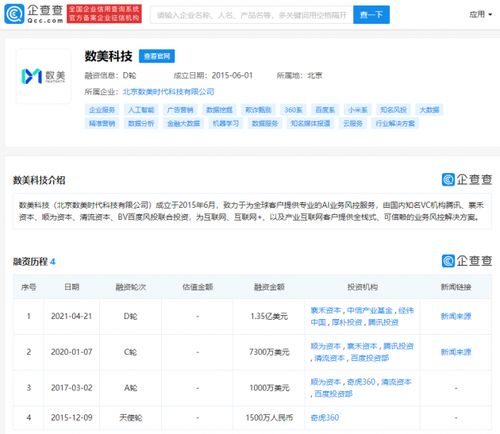Open 清流资本 link in the C轮 row
The height and width of the screenshot is (434, 500).
pos(329,358)
